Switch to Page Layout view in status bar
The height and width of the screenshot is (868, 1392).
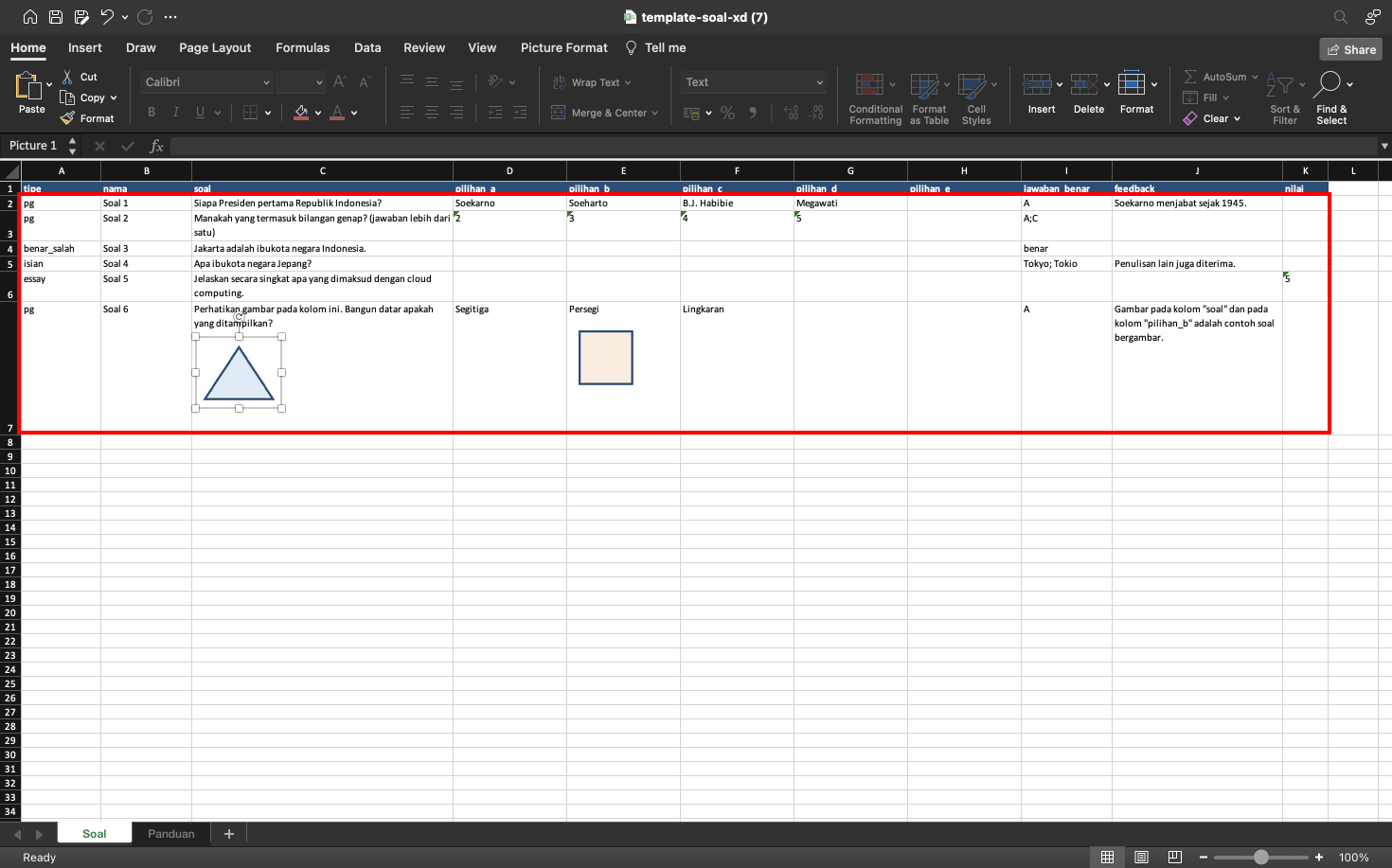[x=1141, y=857]
